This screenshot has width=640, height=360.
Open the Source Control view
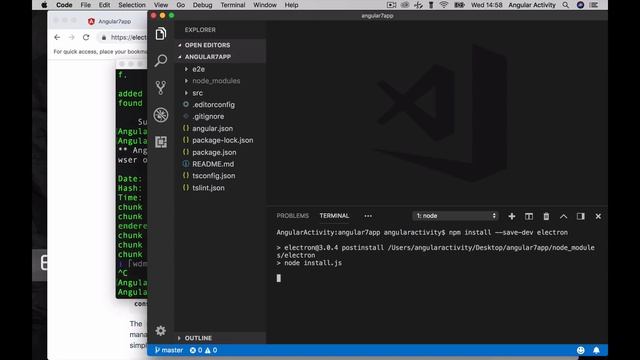tap(161, 88)
